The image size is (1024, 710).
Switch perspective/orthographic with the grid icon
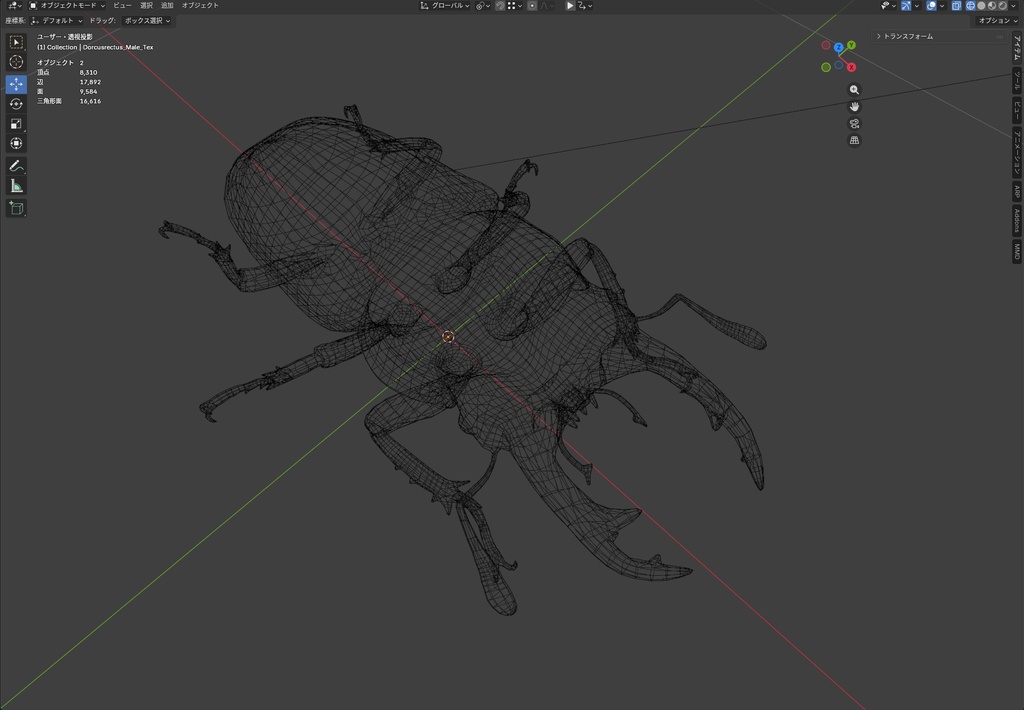coord(854,140)
